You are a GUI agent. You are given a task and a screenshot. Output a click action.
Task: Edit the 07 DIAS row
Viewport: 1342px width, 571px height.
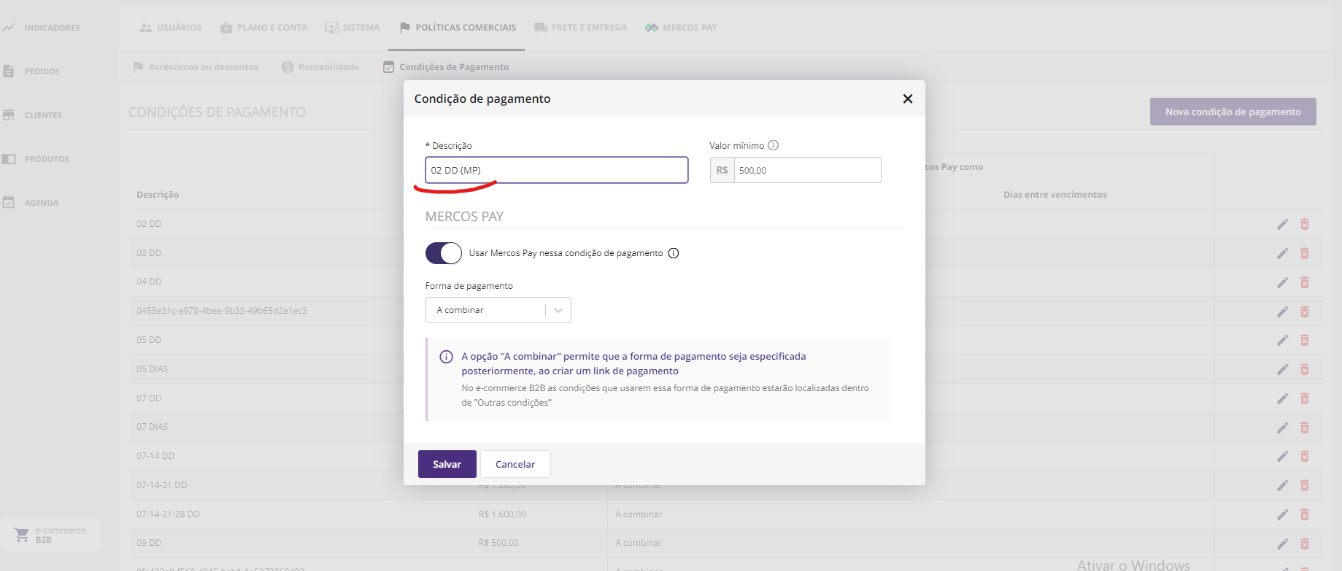point(1282,427)
